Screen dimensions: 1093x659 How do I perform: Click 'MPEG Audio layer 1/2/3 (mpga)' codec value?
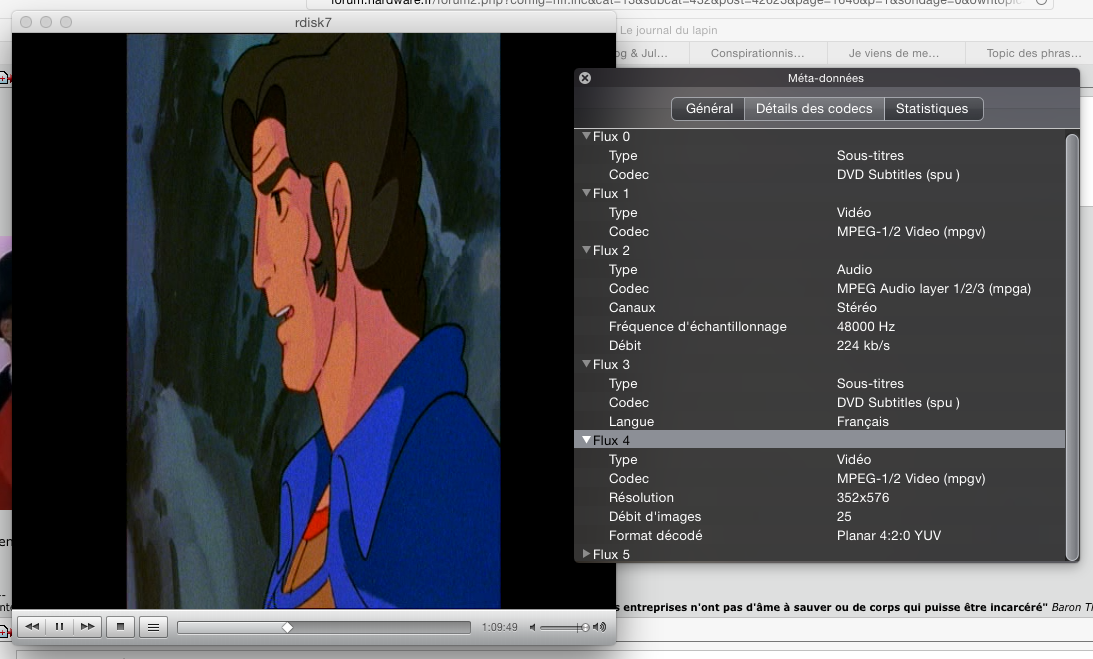pyautogui.click(x=933, y=289)
